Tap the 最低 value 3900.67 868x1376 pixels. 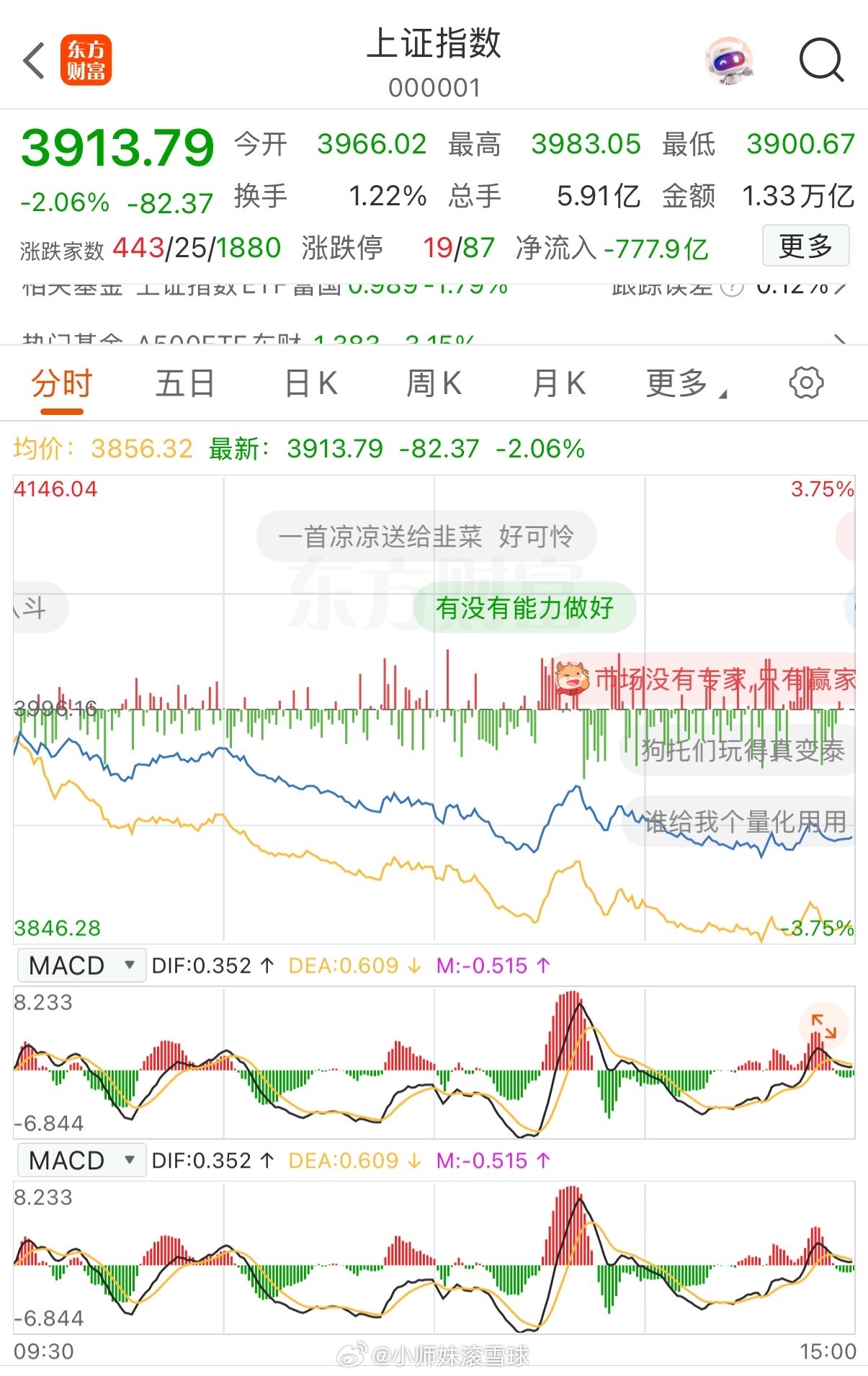click(x=800, y=144)
